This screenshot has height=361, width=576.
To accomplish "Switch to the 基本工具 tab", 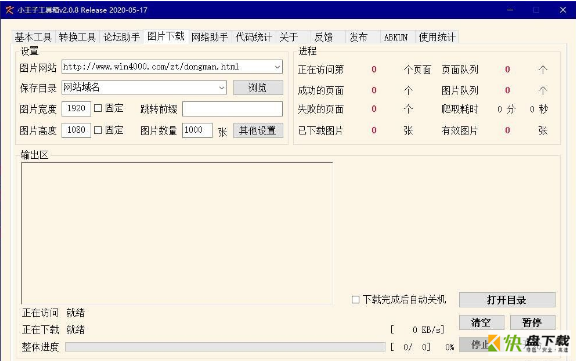I will (33, 37).
